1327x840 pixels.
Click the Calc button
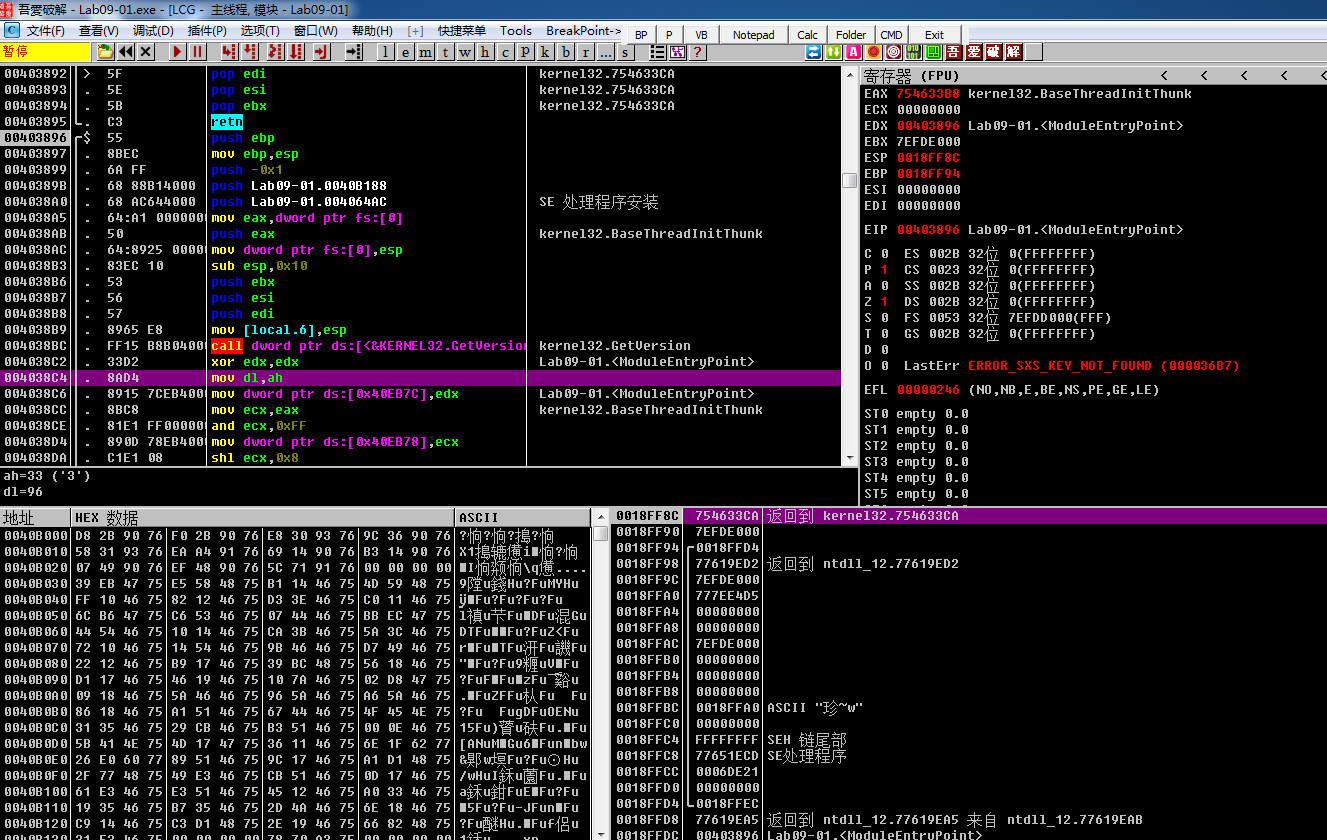(x=808, y=35)
